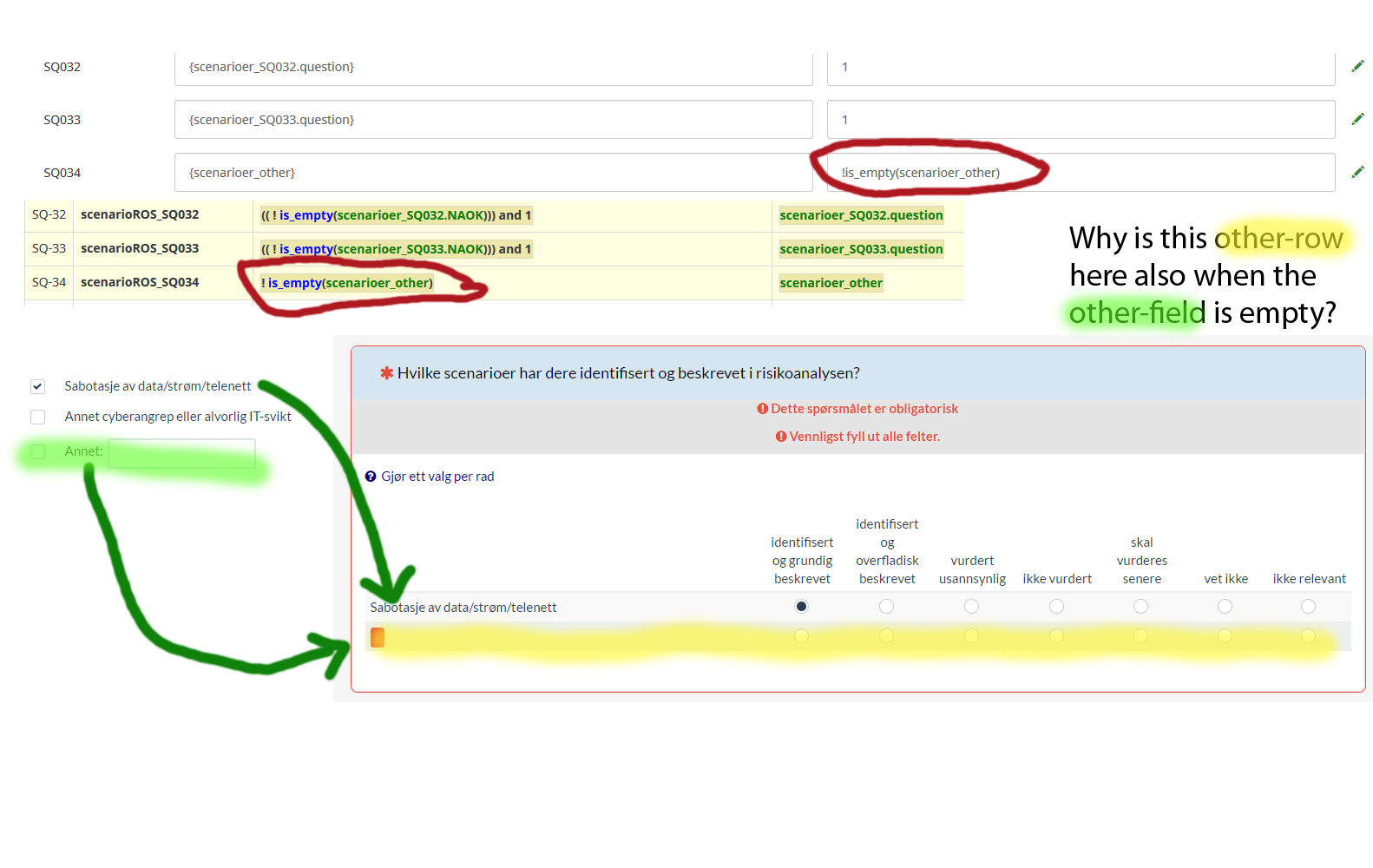
Task: Click the SQ-32 row code
Action: [49, 214]
